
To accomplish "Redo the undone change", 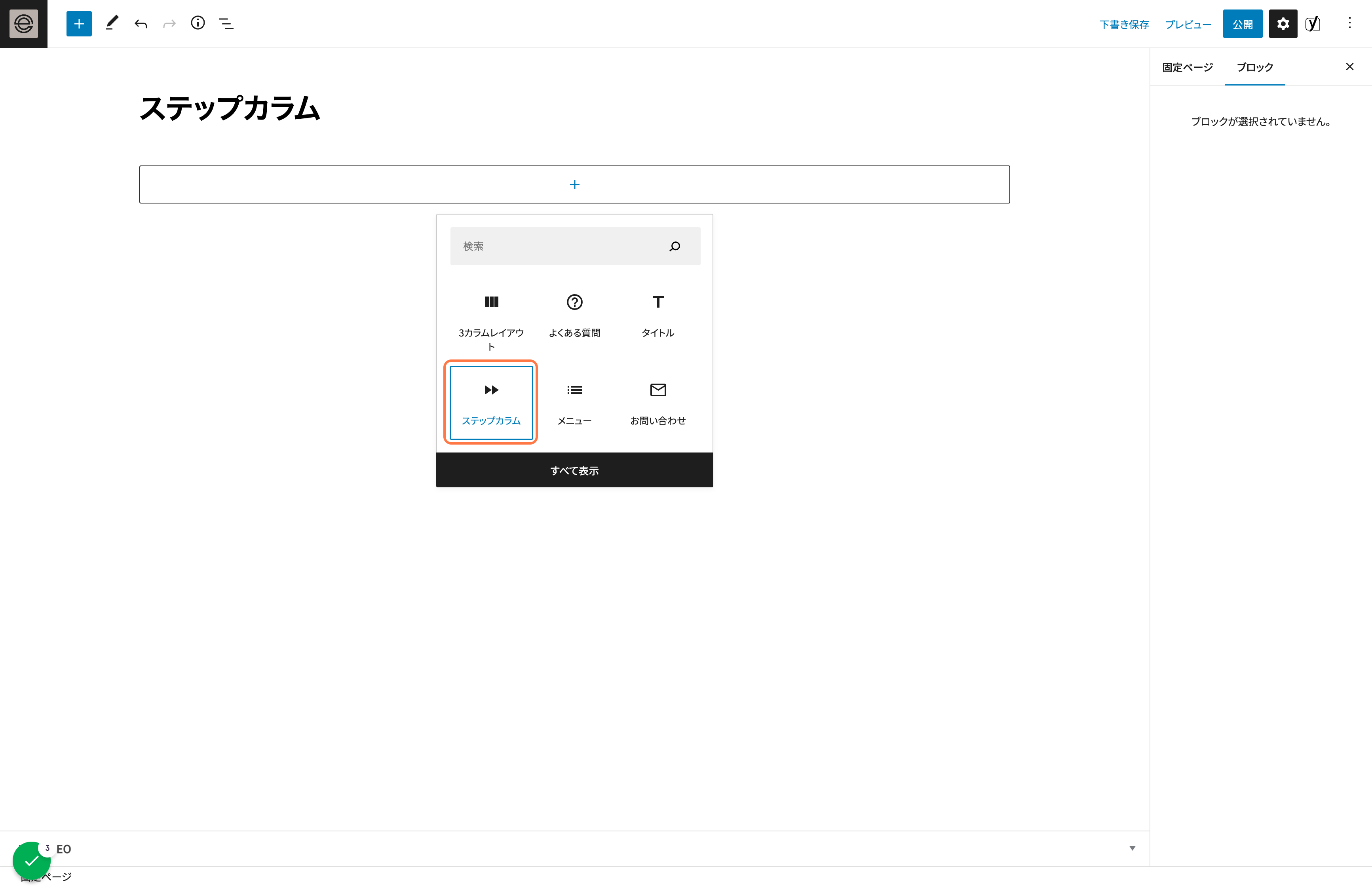I will (x=169, y=24).
